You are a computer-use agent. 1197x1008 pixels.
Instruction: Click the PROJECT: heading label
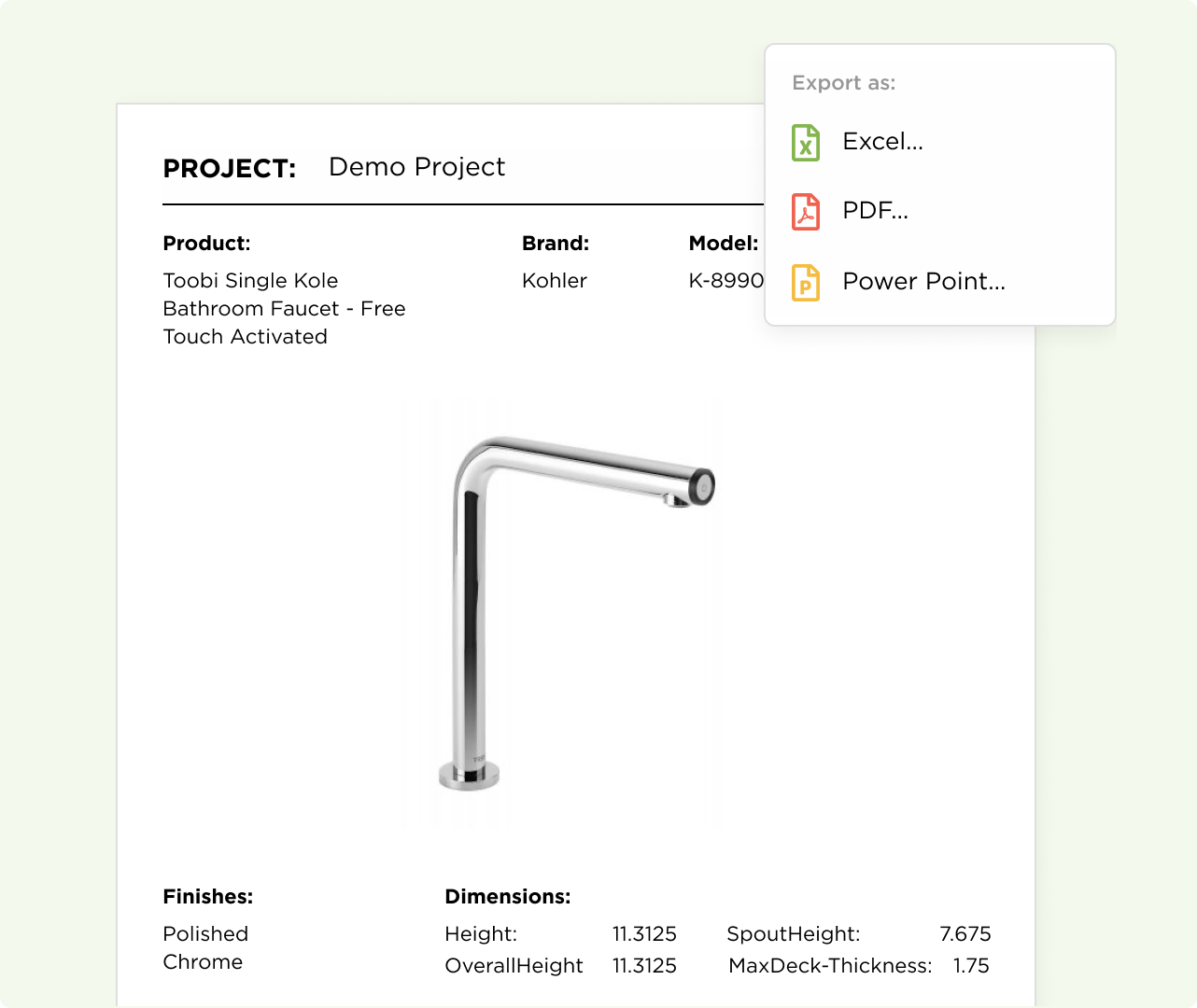point(230,169)
